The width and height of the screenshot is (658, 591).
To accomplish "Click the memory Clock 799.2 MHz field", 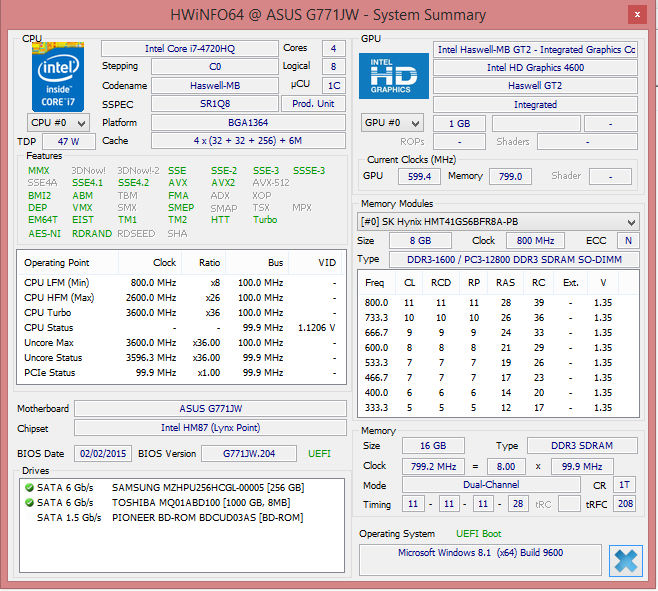I will click(x=433, y=466).
